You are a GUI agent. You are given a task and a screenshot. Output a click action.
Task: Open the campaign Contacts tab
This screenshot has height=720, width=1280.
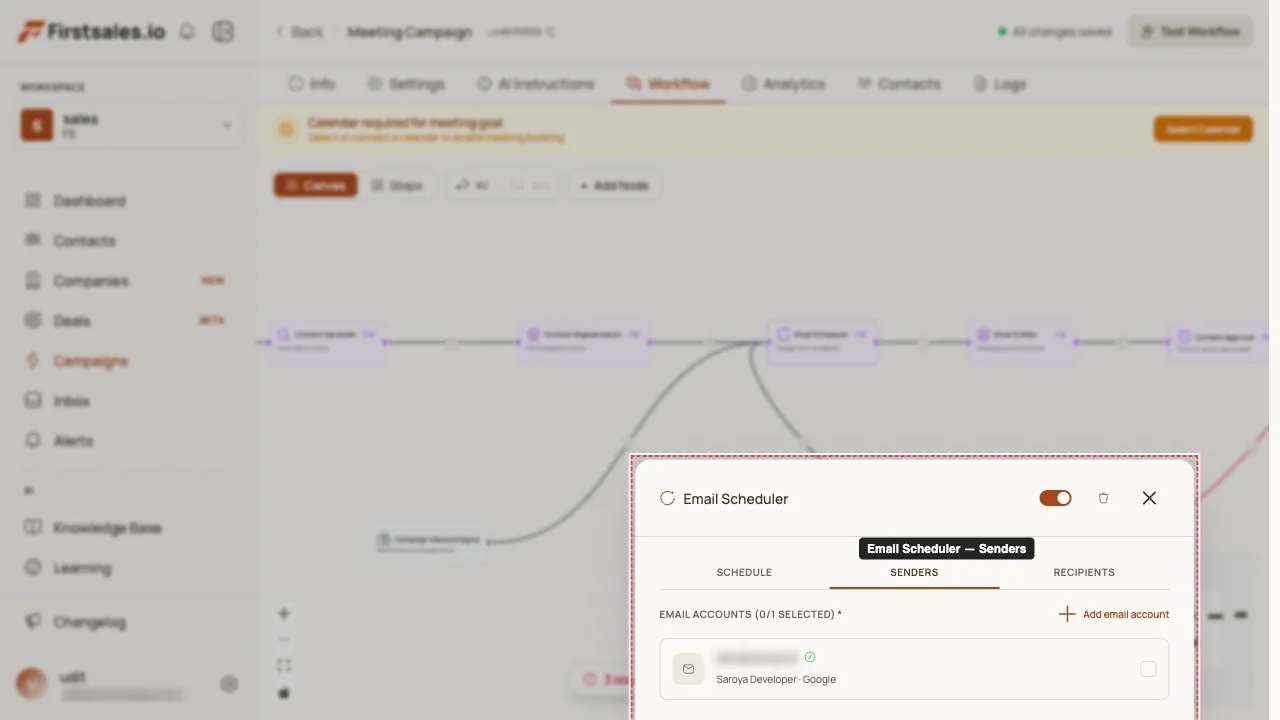[898, 84]
